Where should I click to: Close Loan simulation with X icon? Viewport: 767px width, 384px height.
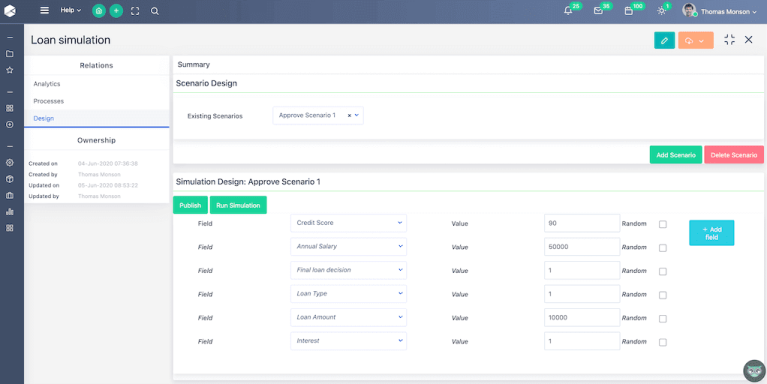(748, 40)
